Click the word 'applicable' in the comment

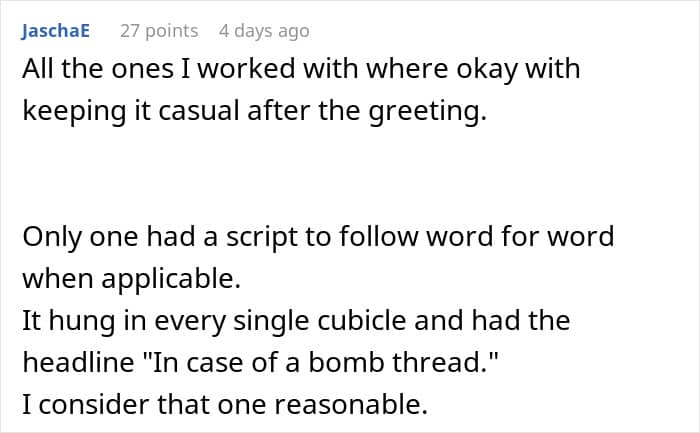click(x=167, y=280)
